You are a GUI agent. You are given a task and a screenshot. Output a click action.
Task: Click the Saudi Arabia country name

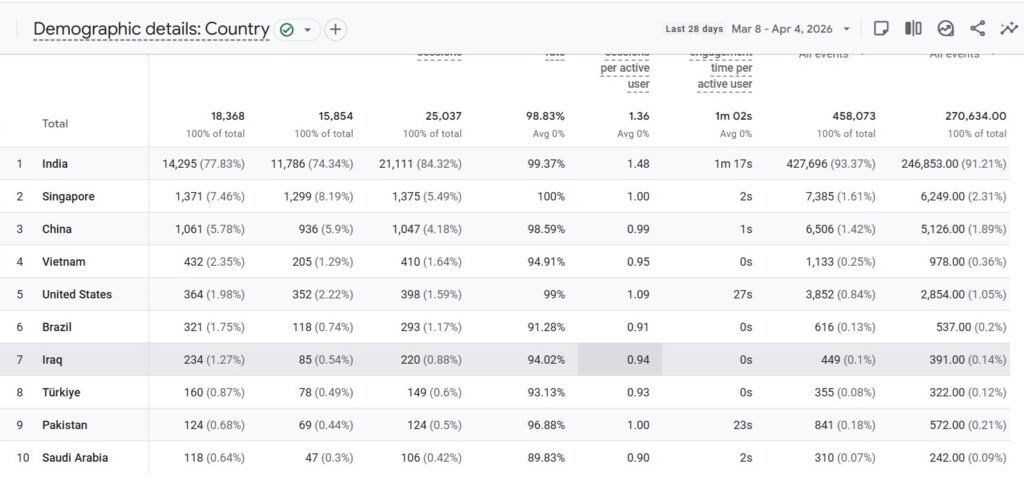point(75,458)
